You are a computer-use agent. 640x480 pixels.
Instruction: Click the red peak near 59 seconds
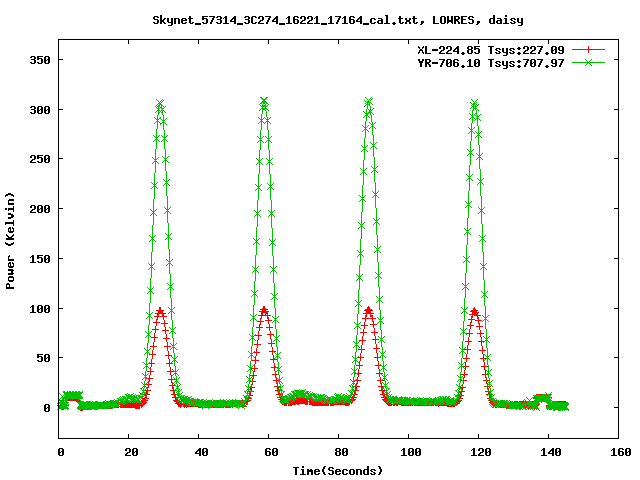[x=264, y=310]
